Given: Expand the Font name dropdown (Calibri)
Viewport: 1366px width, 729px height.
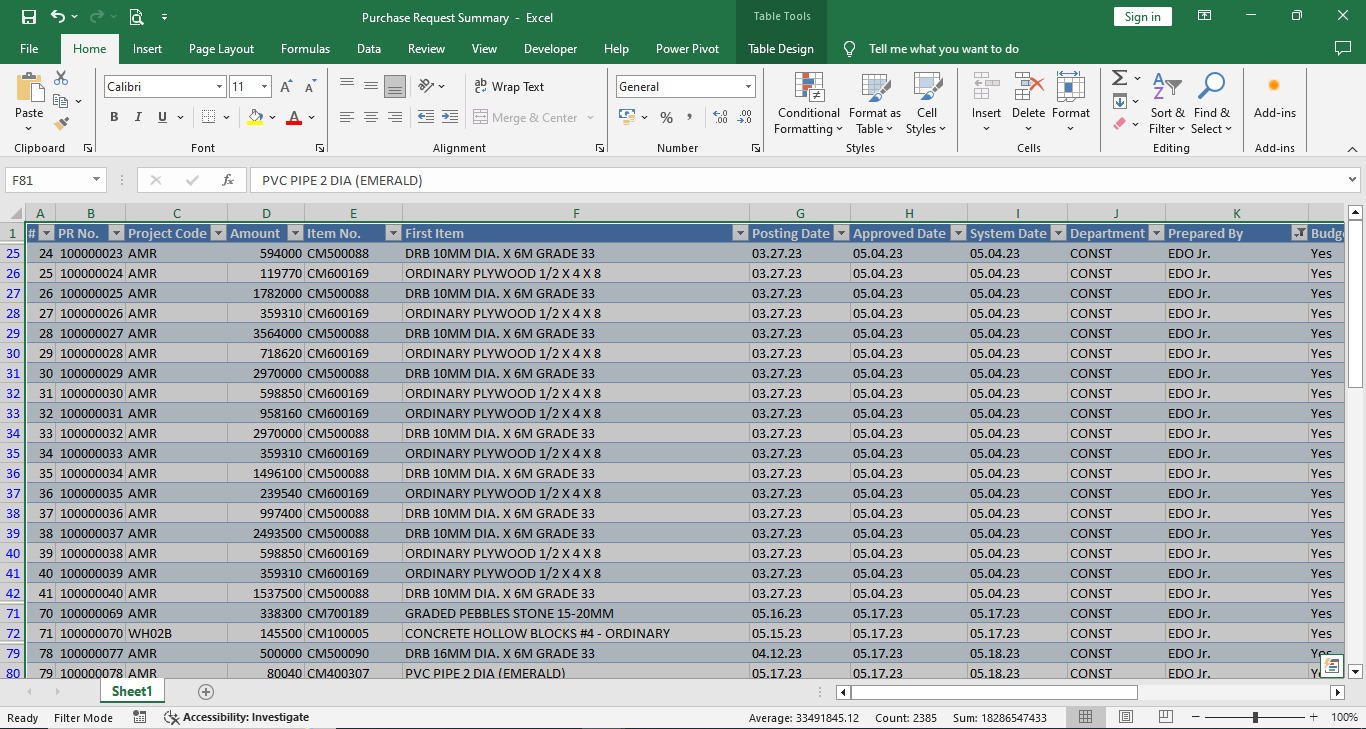Looking at the screenshot, I should click(x=219, y=87).
